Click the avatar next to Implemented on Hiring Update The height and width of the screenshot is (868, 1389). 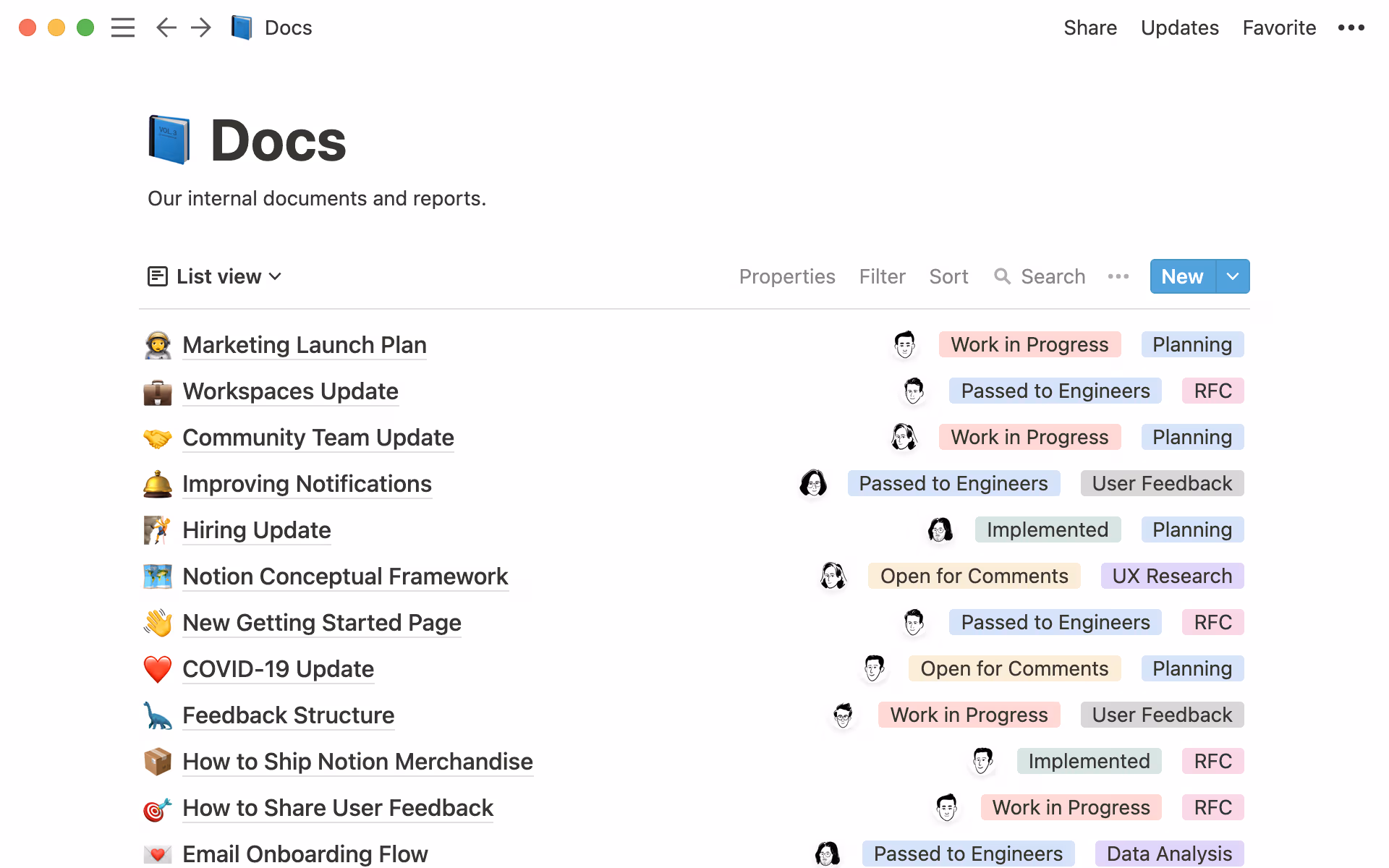coord(940,529)
